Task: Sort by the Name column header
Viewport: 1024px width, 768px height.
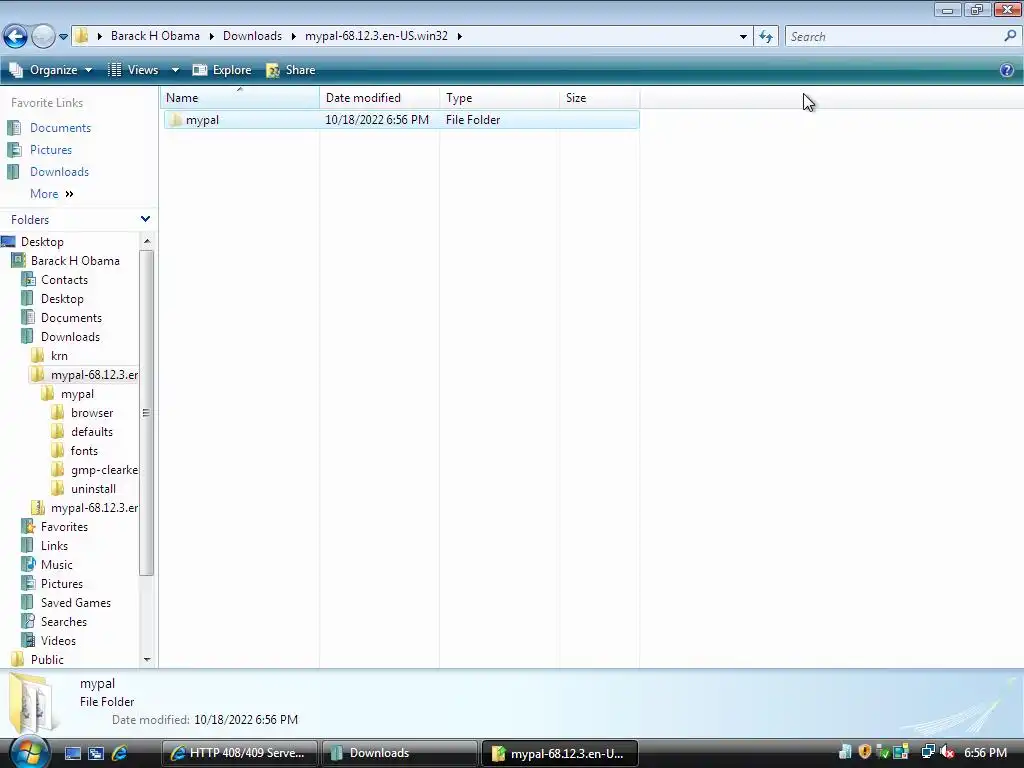Action: pyautogui.click(x=240, y=98)
